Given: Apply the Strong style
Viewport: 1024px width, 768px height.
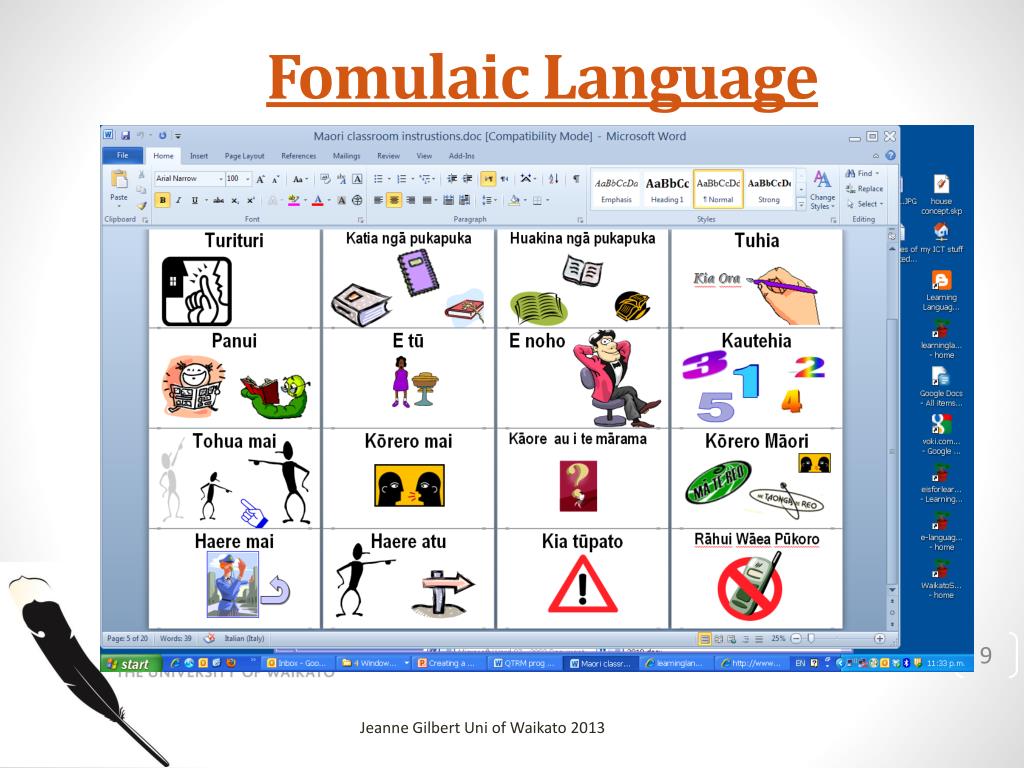Looking at the screenshot, I should point(769,189).
